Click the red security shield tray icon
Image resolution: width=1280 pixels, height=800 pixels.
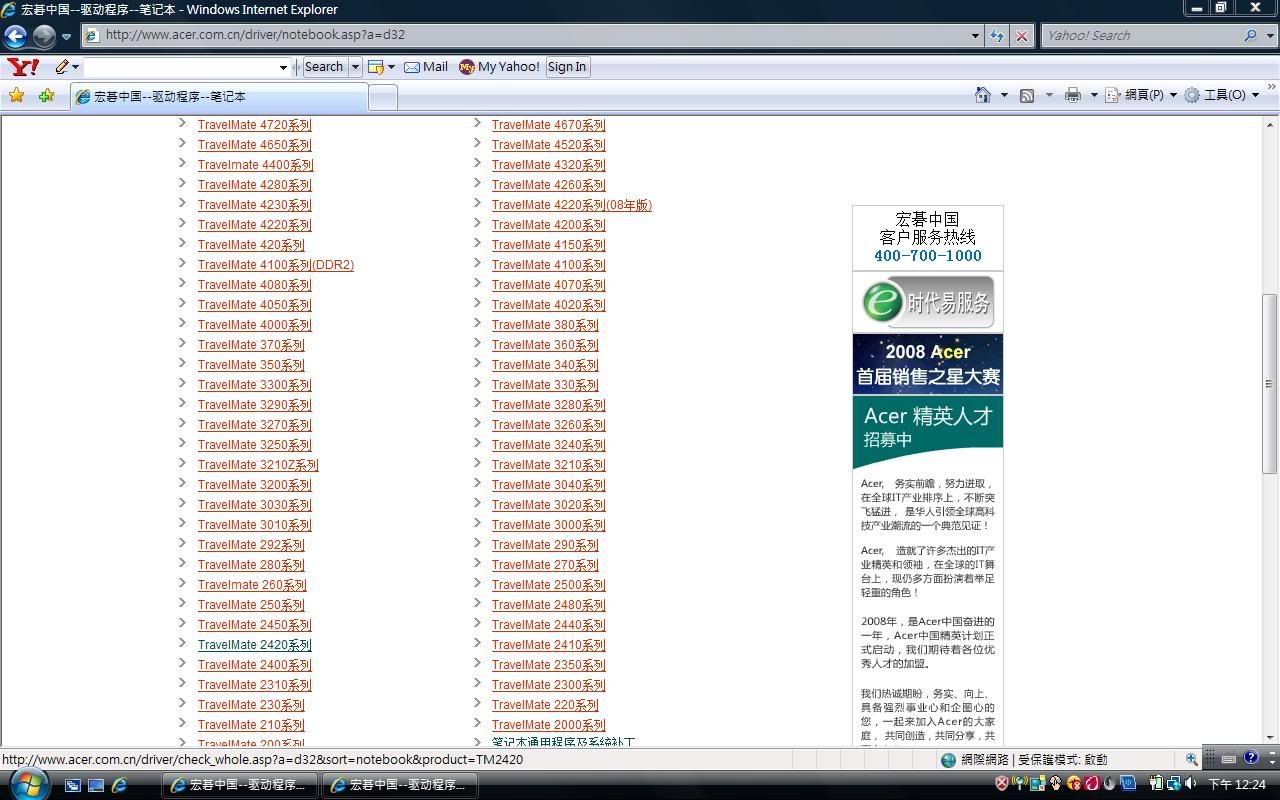pos(1002,784)
